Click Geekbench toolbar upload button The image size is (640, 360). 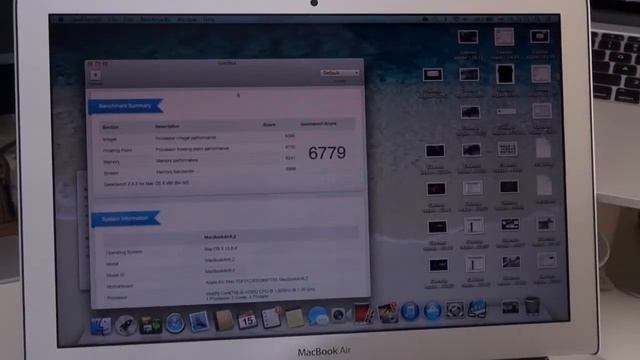(96, 76)
